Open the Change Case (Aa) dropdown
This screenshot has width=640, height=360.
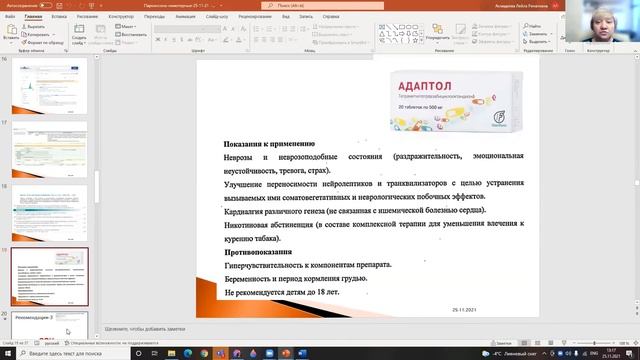(211, 40)
